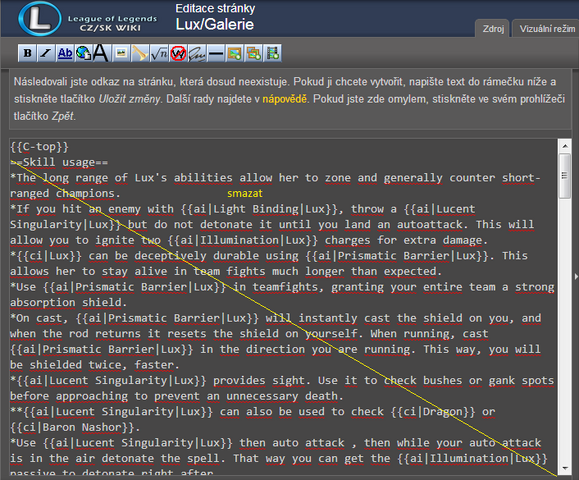Viewport: 579px width, 480px height.
Task: Toggle italic text formatting
Action: [46, 53]
